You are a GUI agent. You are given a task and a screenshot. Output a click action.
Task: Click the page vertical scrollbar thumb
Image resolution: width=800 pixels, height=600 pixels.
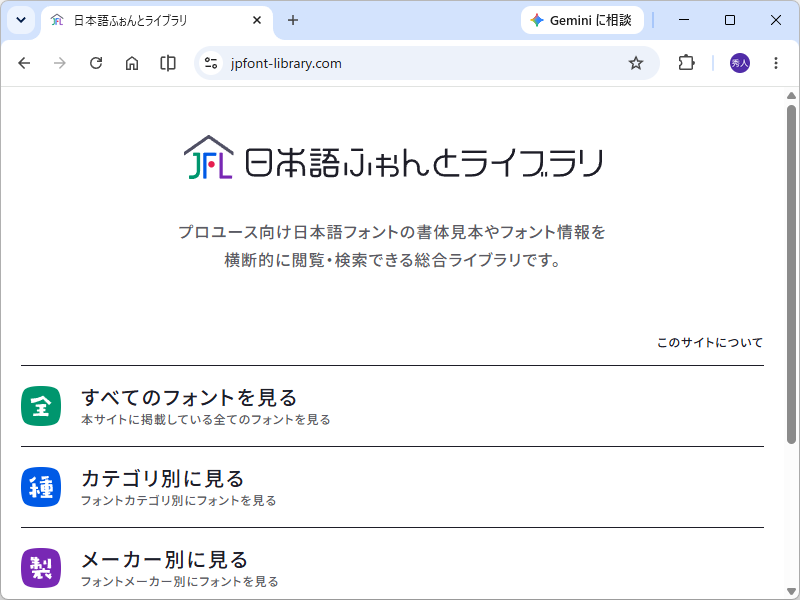click(791, 274)
